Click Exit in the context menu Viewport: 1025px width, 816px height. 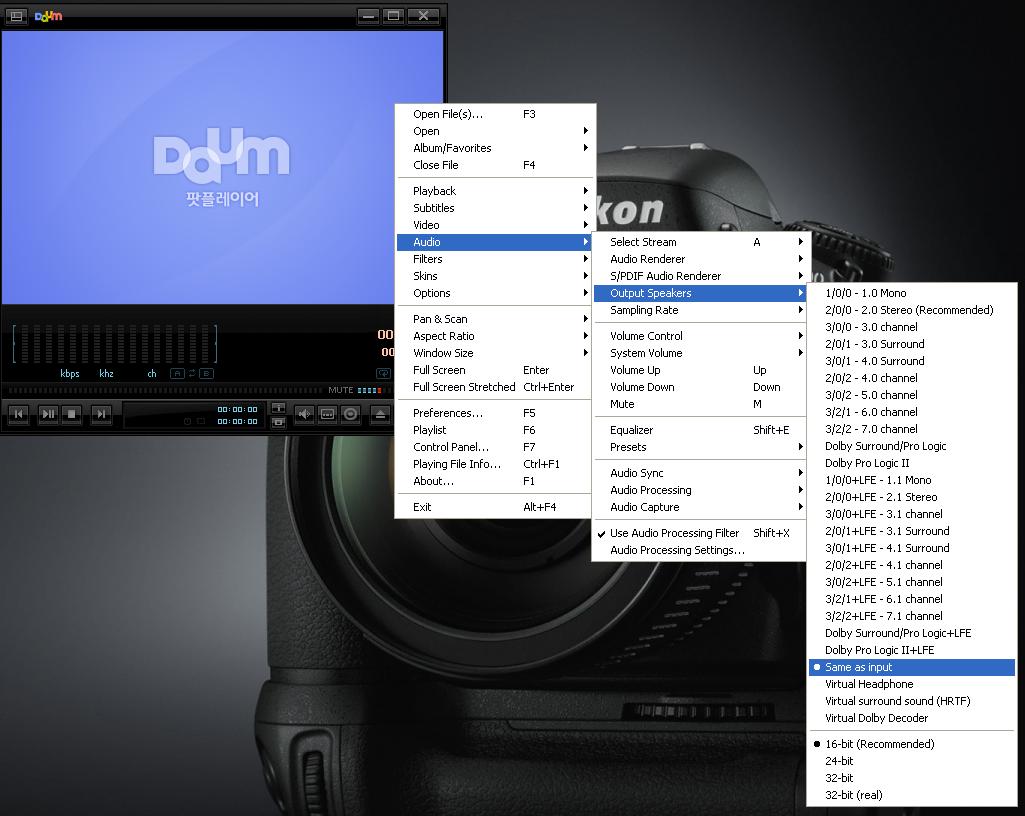pyautogui.click(x=496, y=507)
